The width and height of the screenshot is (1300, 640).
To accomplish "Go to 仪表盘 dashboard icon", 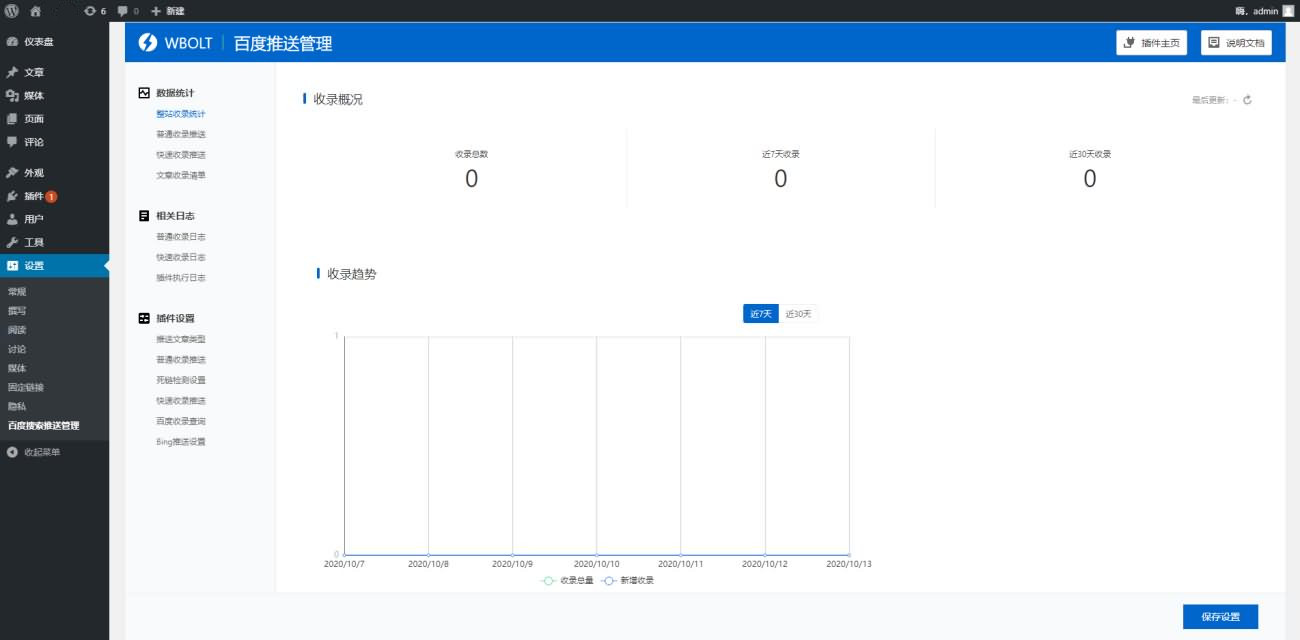I will pos(12,42).
